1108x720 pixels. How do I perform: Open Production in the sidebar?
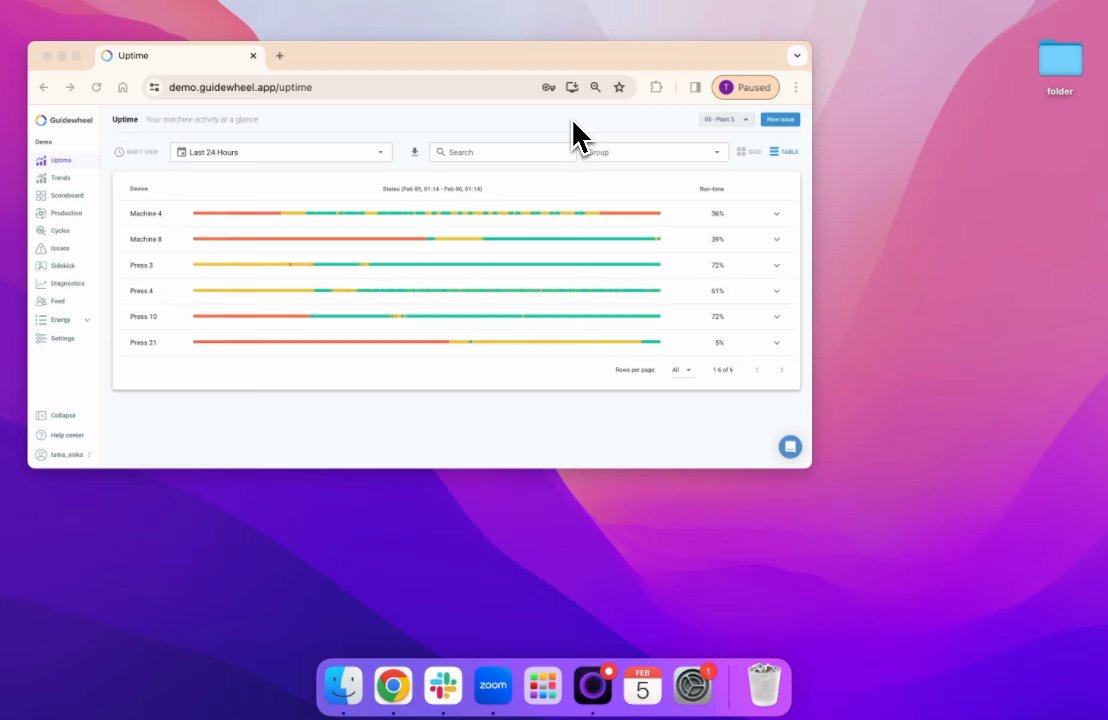(x=66, y=213)
